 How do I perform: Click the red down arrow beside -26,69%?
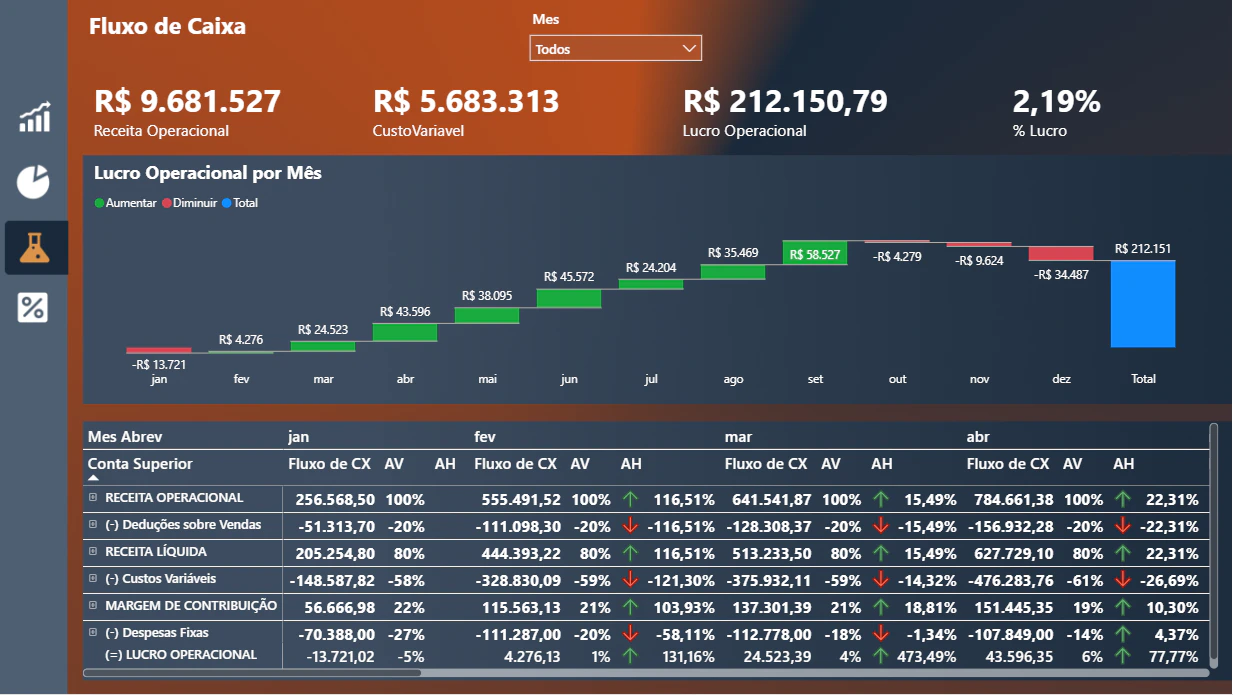coord(1122,579)
